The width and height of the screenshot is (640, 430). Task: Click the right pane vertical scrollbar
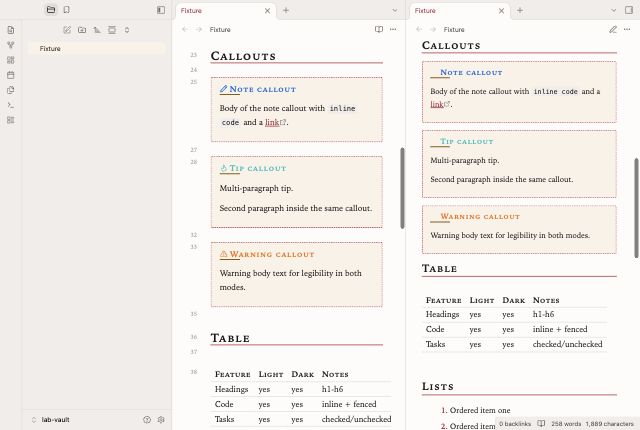636,208
